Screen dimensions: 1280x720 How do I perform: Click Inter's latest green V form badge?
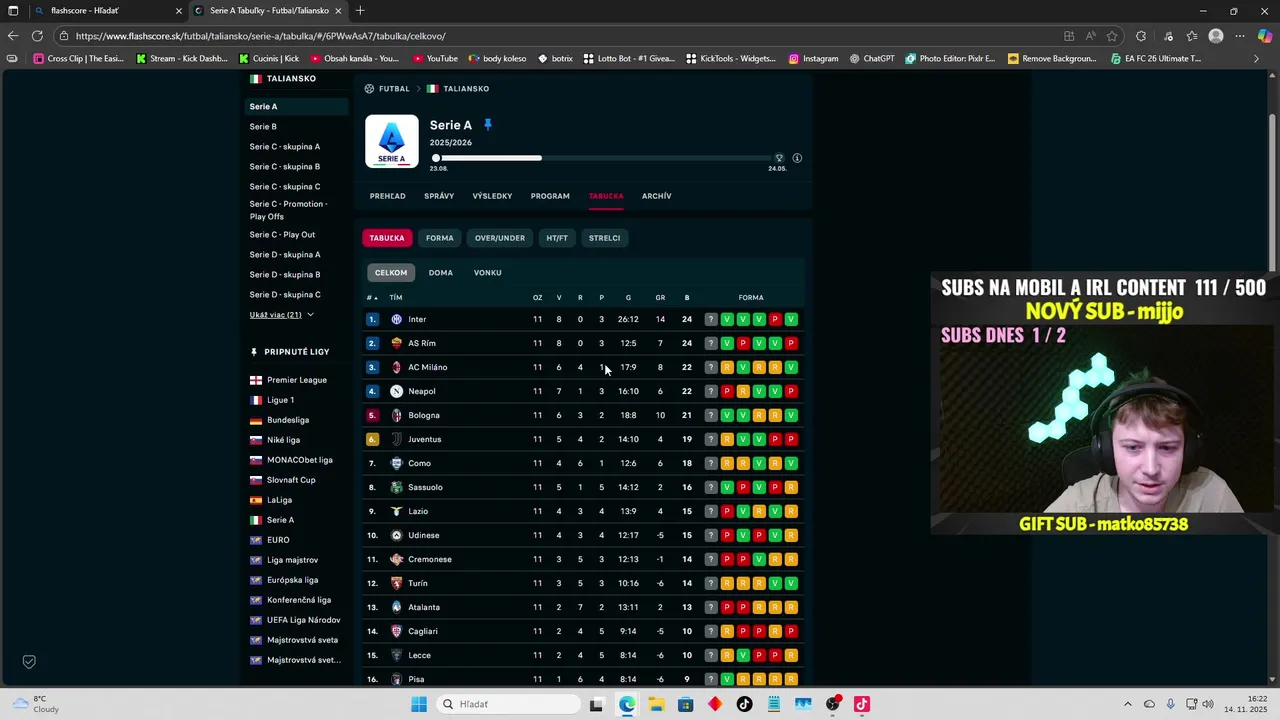coord(791,319)
